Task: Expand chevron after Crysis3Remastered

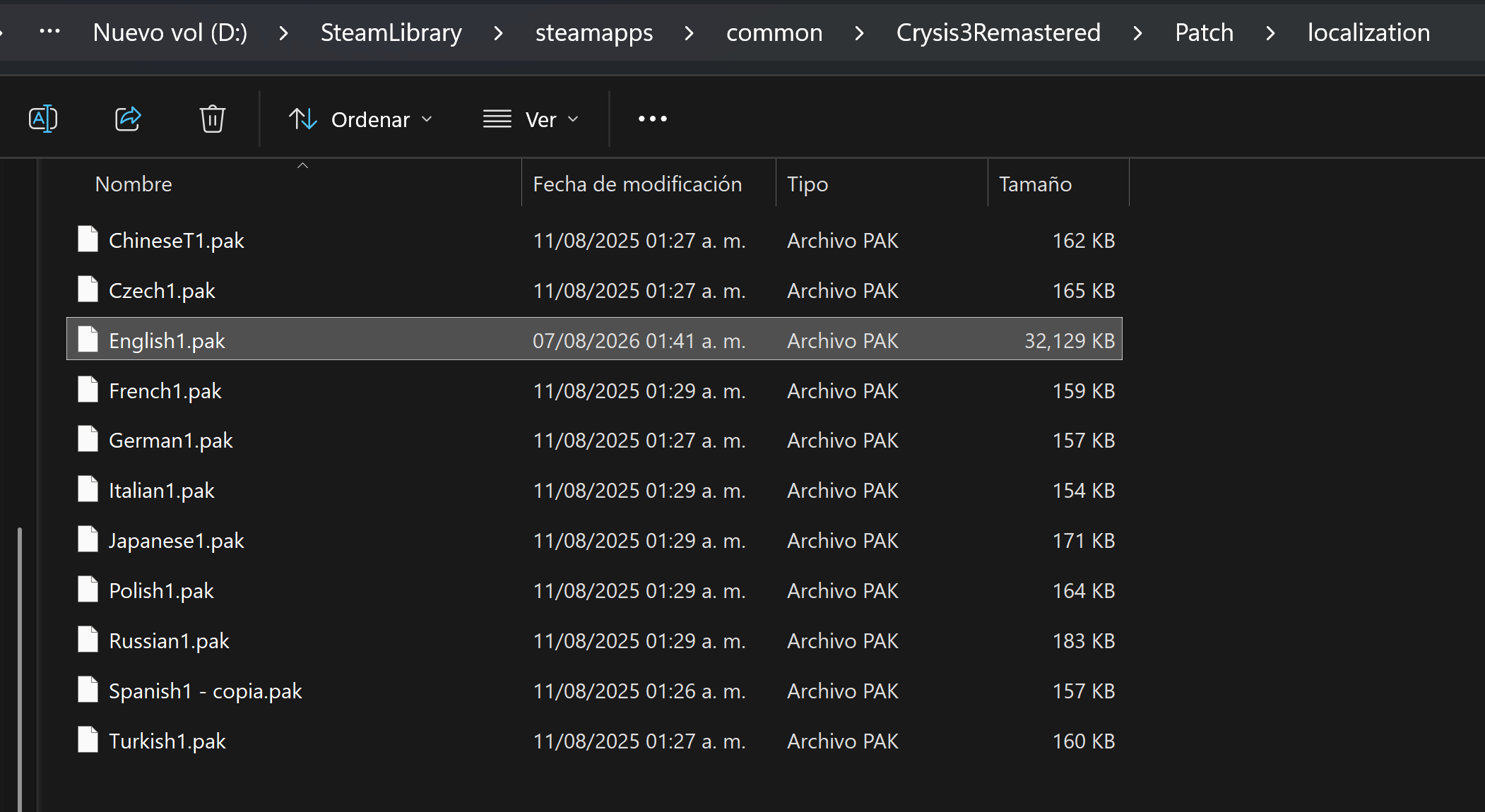Action: coord(1137,33)
